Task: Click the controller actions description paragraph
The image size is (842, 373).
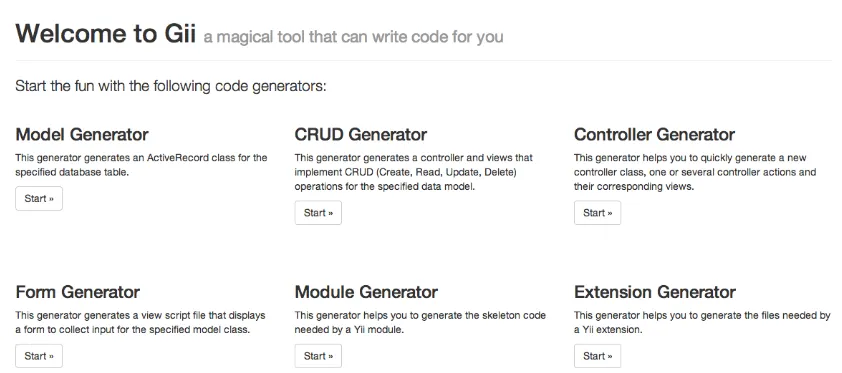Action: tap(695, 172)
